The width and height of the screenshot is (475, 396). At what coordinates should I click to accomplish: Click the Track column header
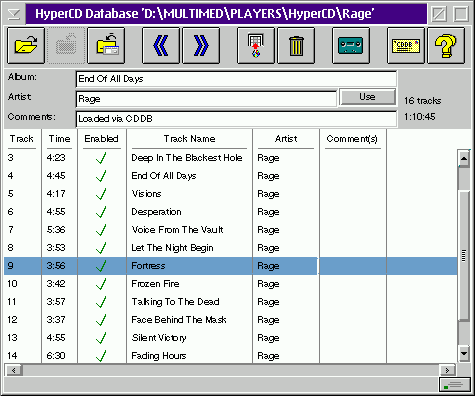22,139
